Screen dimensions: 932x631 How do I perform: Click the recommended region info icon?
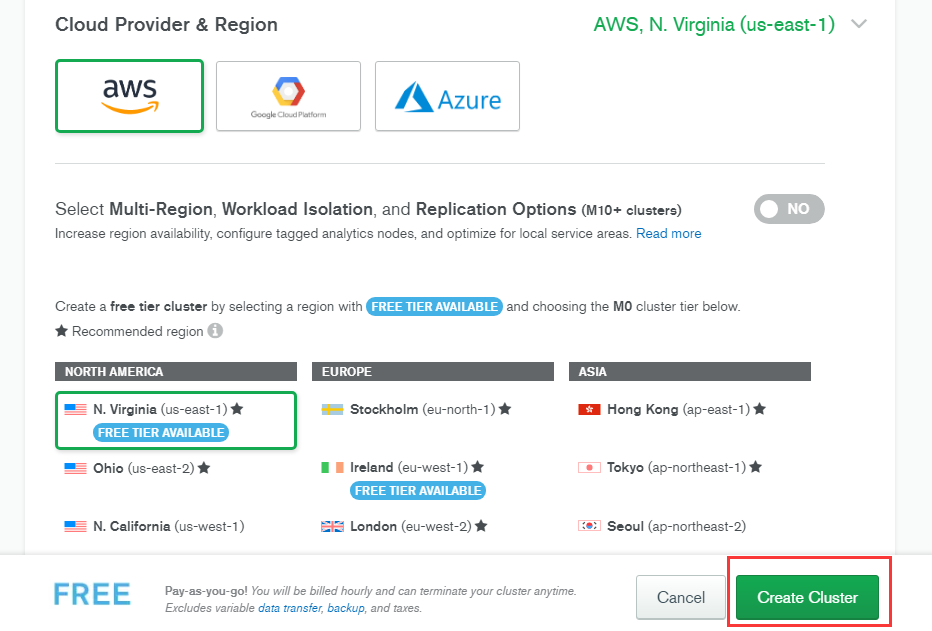215,331
